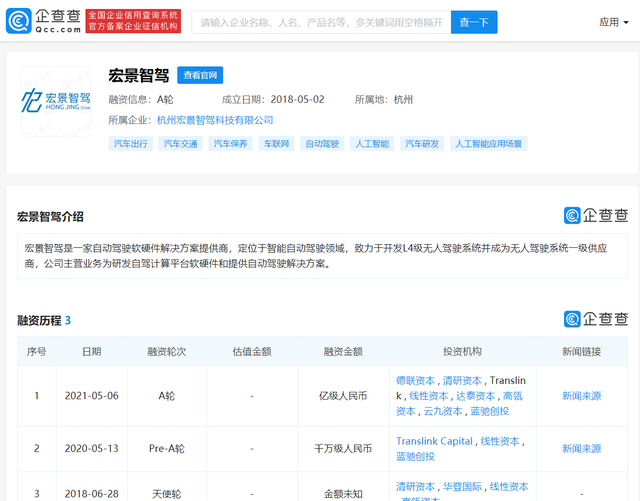Select the 汽车保养 tag
The image size is (640, 501).
pos(230,144)
